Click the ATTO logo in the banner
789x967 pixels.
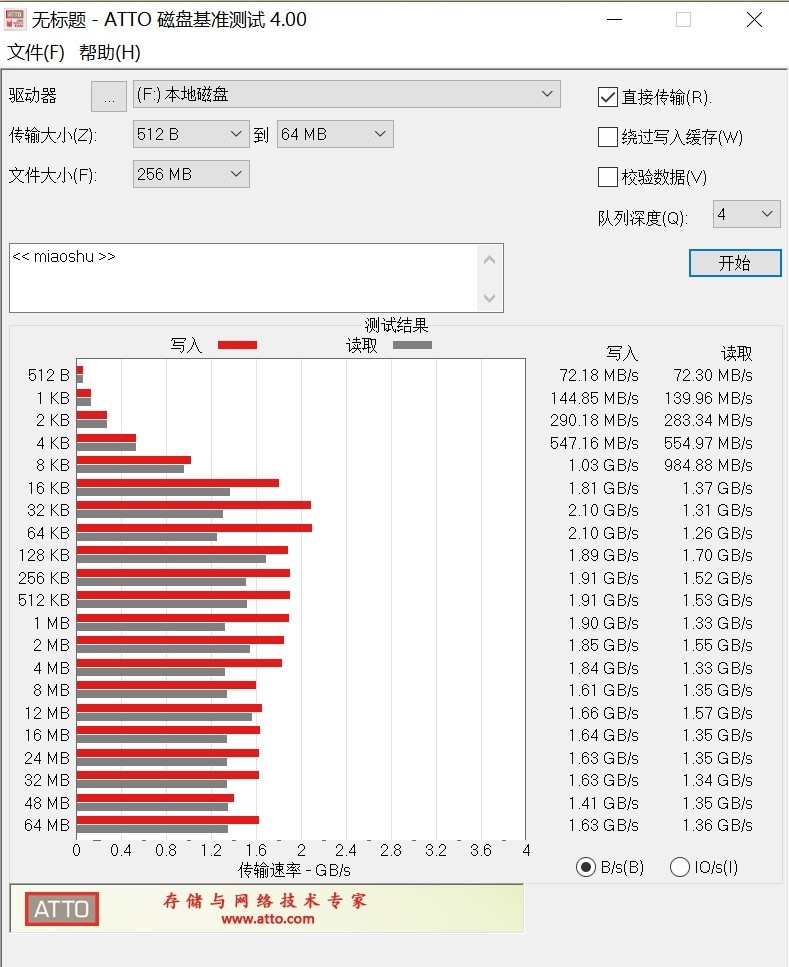click(62, 909)
